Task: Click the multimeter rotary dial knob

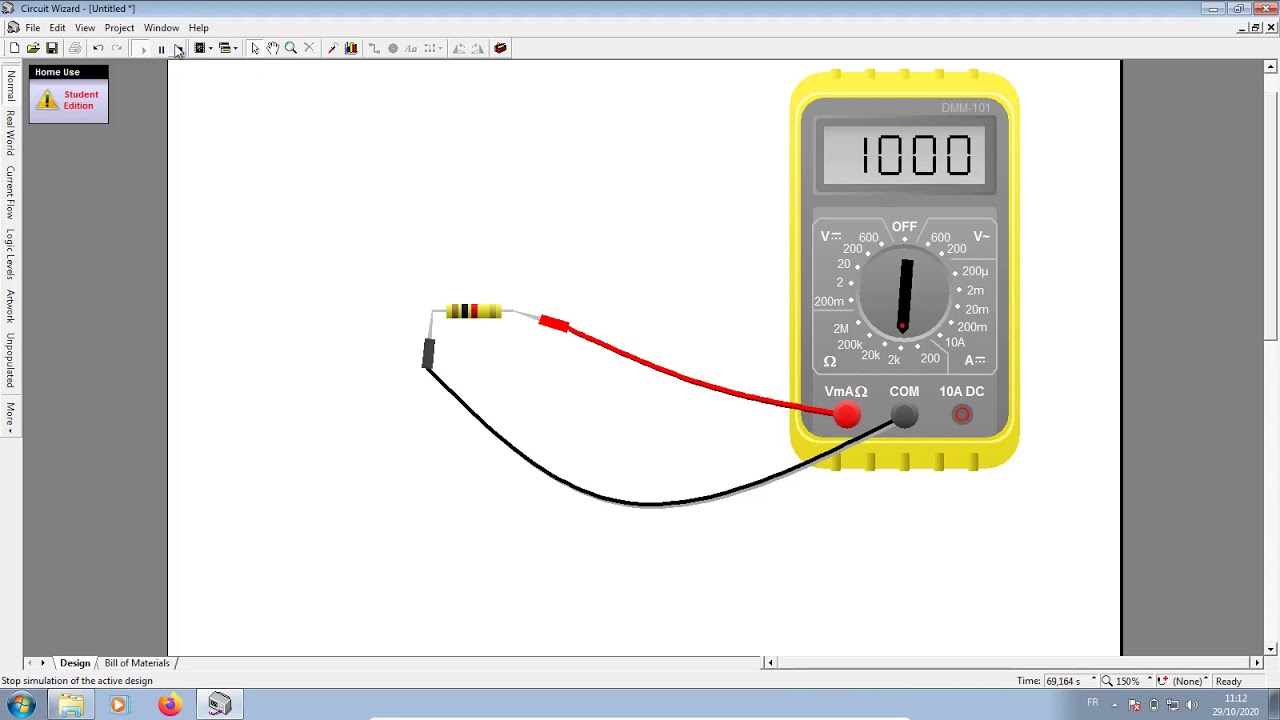Action: tap(904, 295)
